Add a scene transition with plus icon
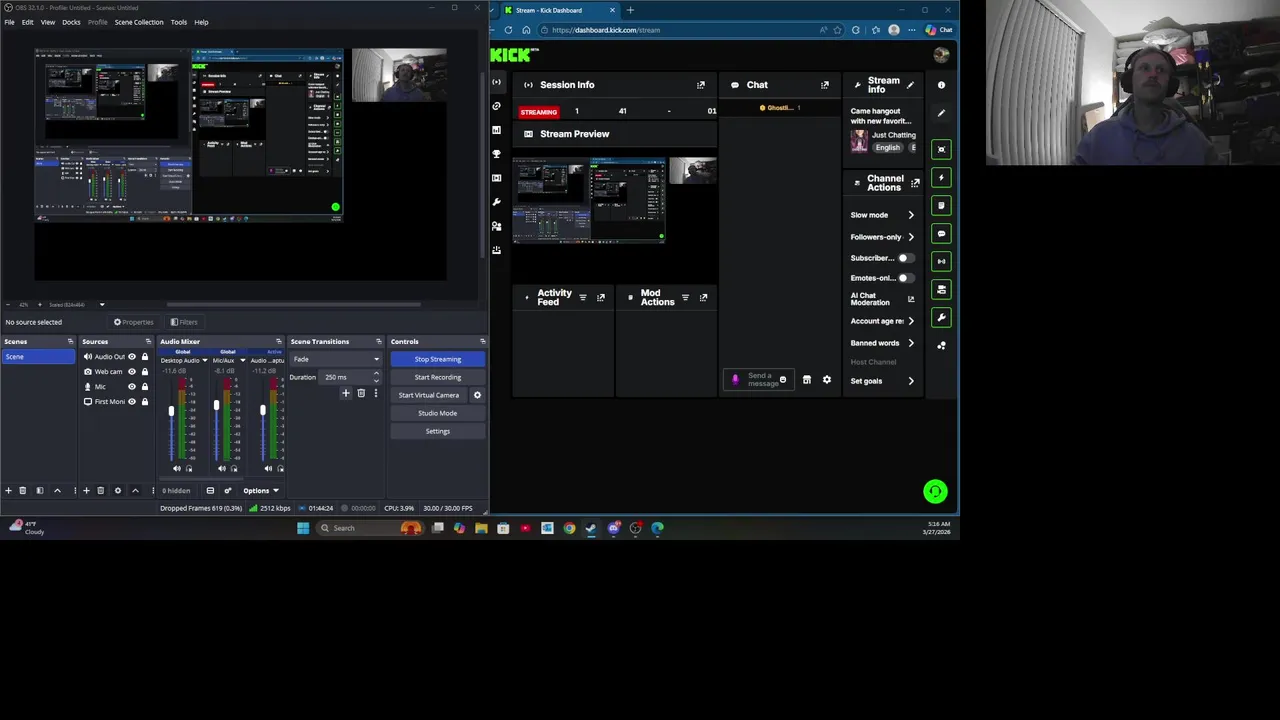The height and width of the screenshot is (720, 1280). 346,393
